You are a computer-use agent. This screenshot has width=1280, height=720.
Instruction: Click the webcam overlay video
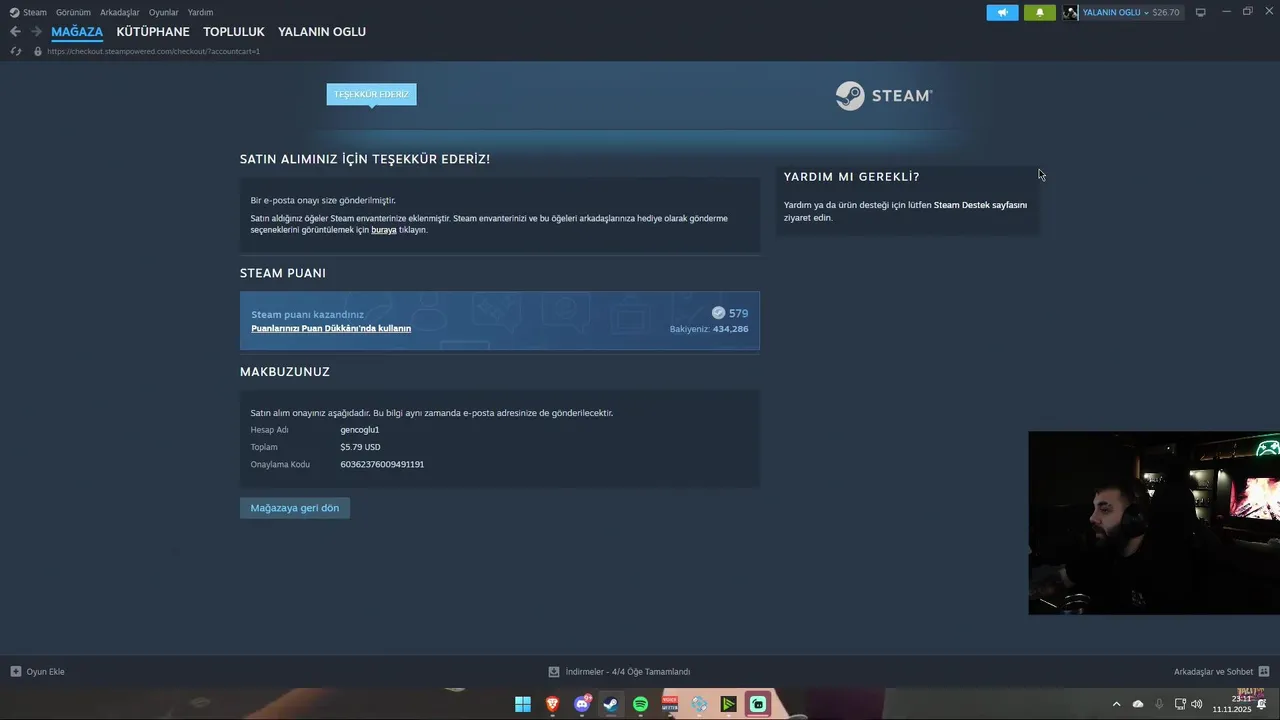[x=1154, y=523]
